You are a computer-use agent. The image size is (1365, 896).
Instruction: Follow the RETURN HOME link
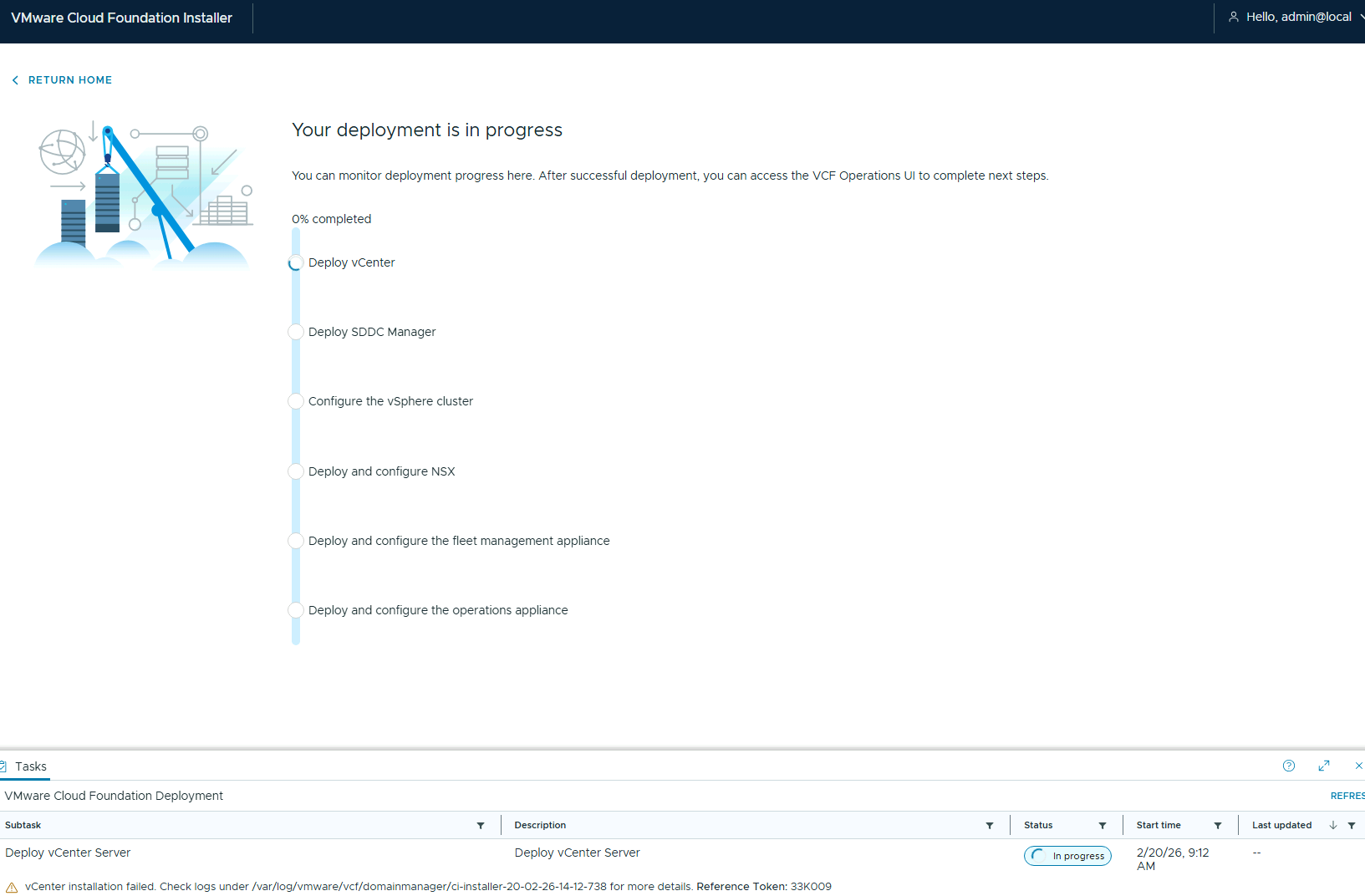tap(70, 80)
